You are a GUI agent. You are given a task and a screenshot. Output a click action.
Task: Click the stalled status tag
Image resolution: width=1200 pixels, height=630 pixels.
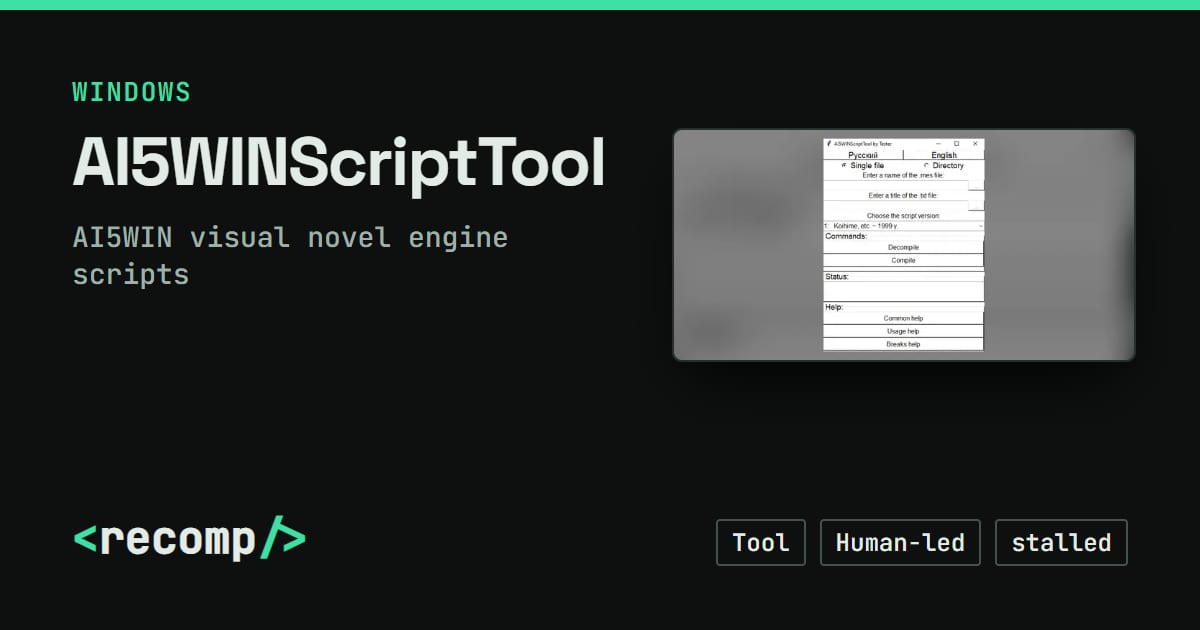(x=1061, y=543)
